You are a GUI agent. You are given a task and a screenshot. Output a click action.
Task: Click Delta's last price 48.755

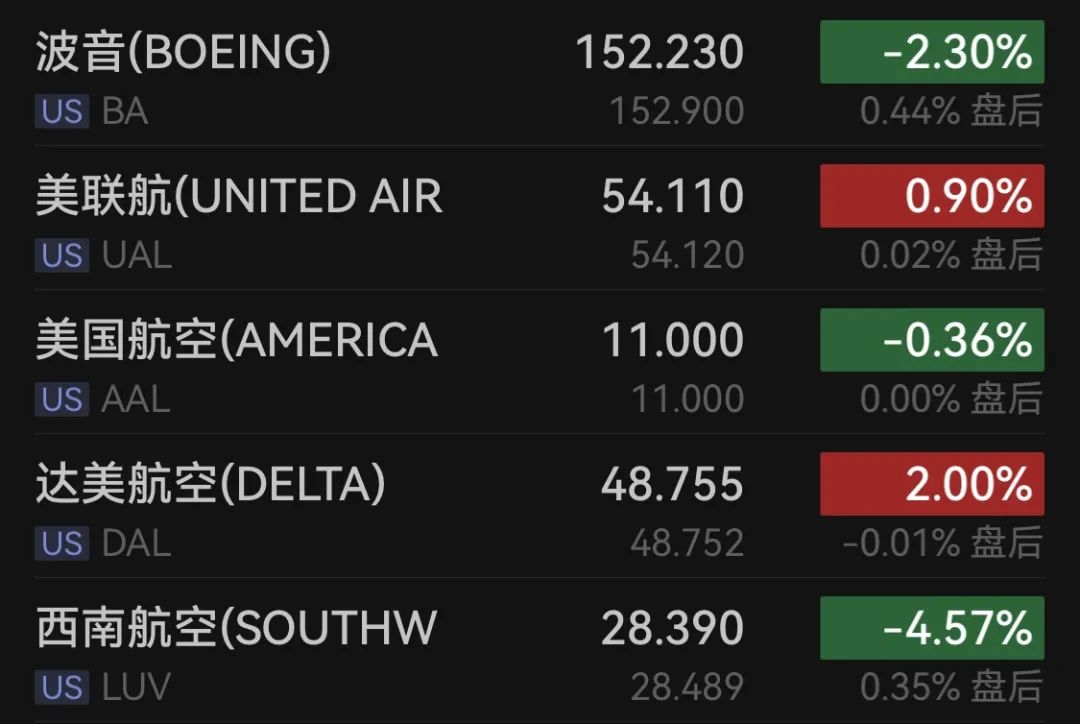click(x=672, y=484)
